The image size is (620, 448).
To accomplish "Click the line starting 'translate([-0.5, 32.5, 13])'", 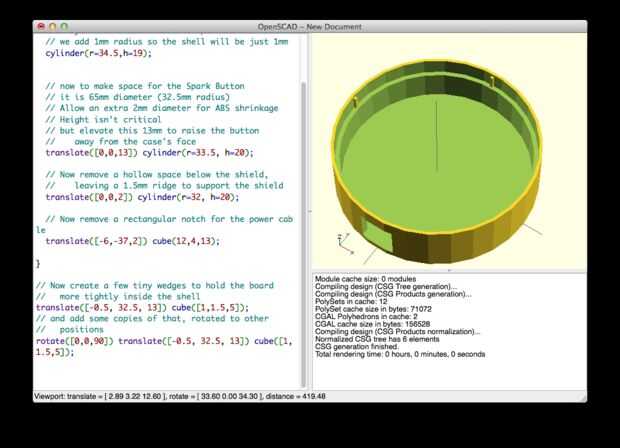I will (x=142, y=308).
